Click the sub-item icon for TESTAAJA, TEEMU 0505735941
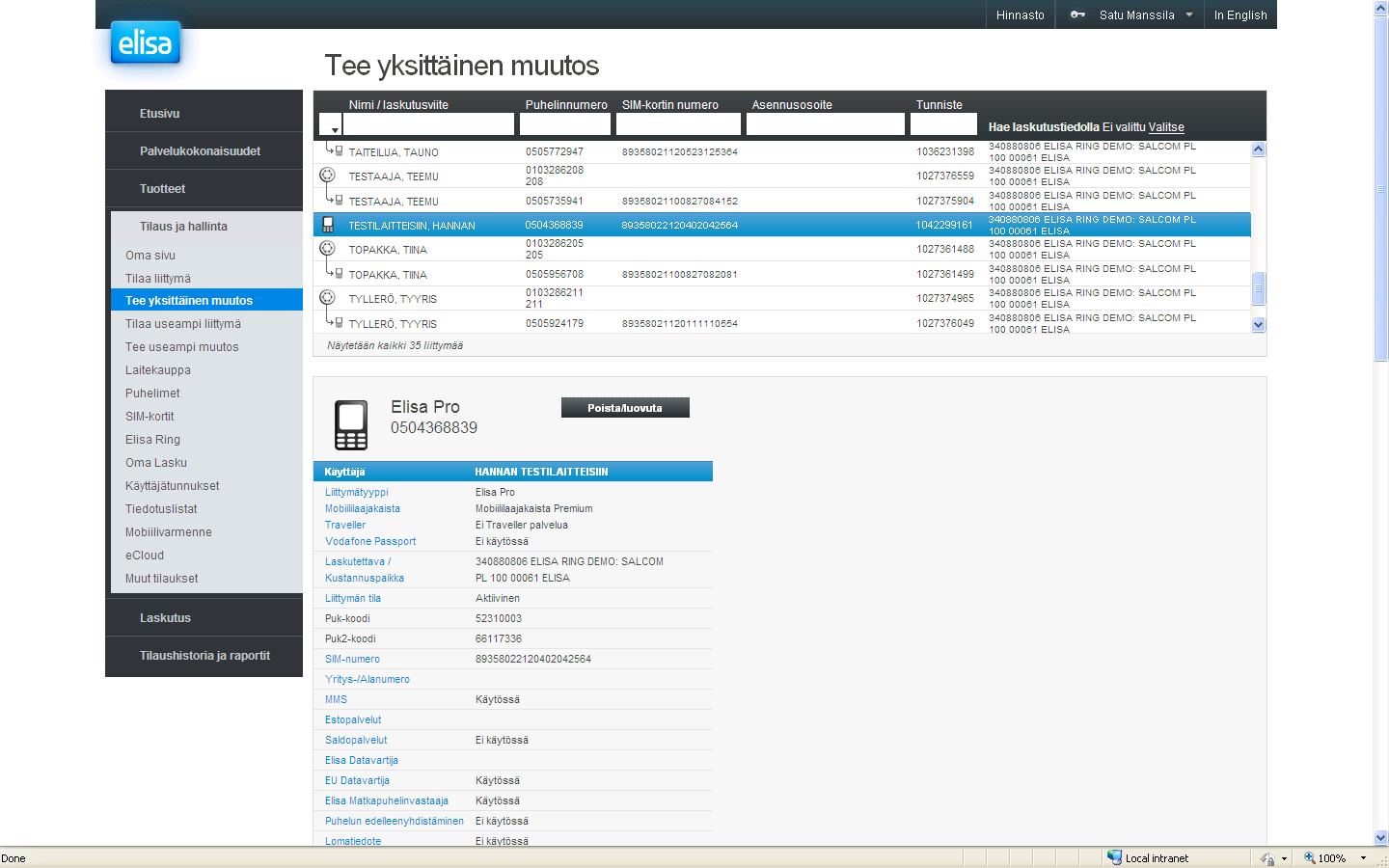This screenshot has height=868, width=1389. coord(334,200)
